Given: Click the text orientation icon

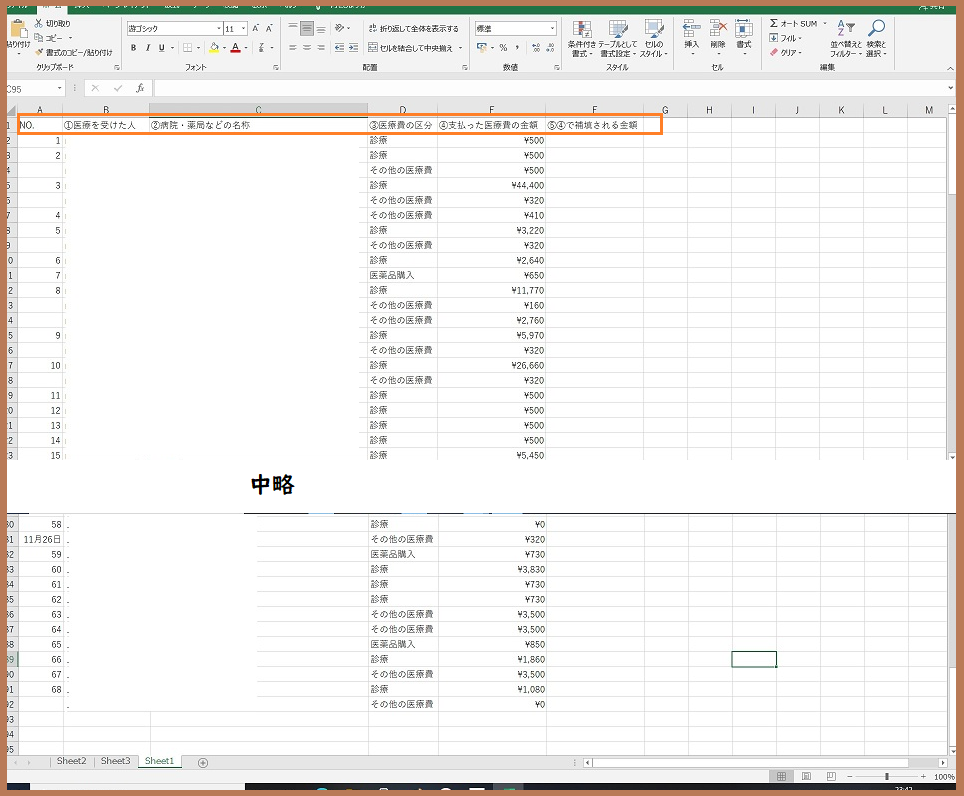Looking at the screenshot, I should [x=340, y=28].
